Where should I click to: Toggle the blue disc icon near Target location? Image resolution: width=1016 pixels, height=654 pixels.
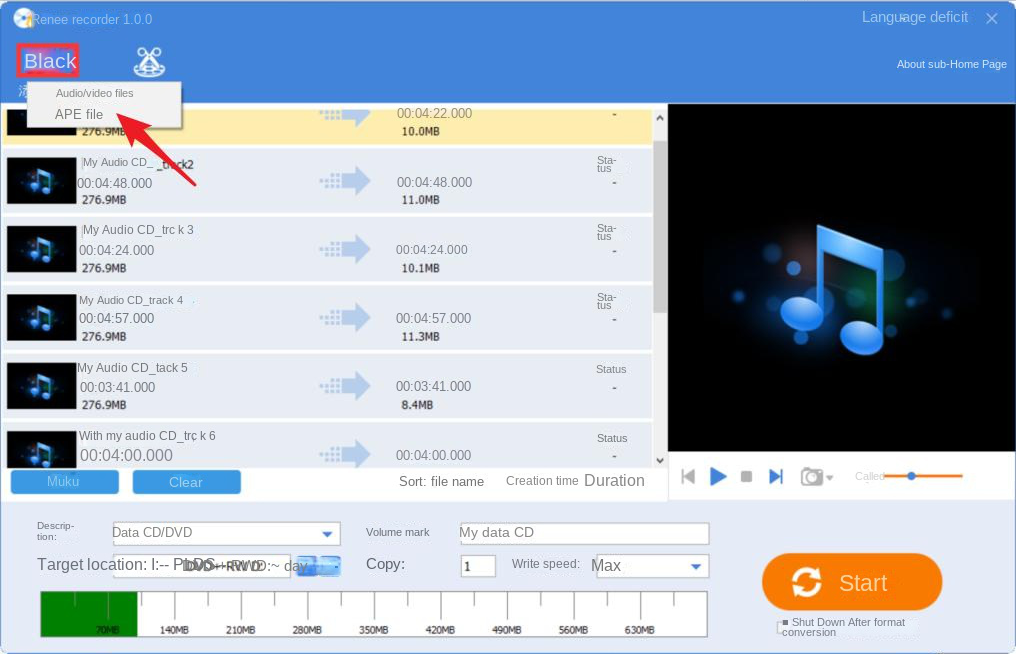tap(318, 565)
